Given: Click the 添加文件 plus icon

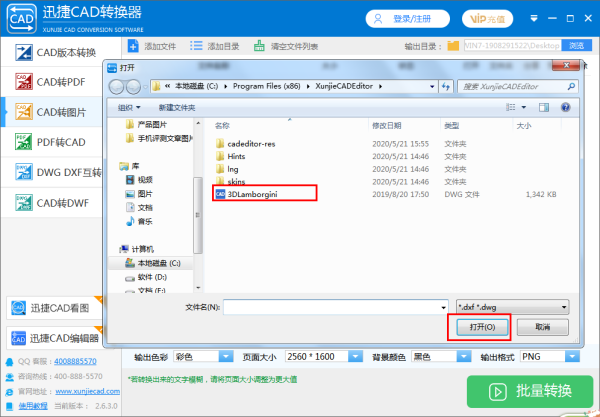Looking at the screenshot, I should pyautogui.click(x=133, y=46).
